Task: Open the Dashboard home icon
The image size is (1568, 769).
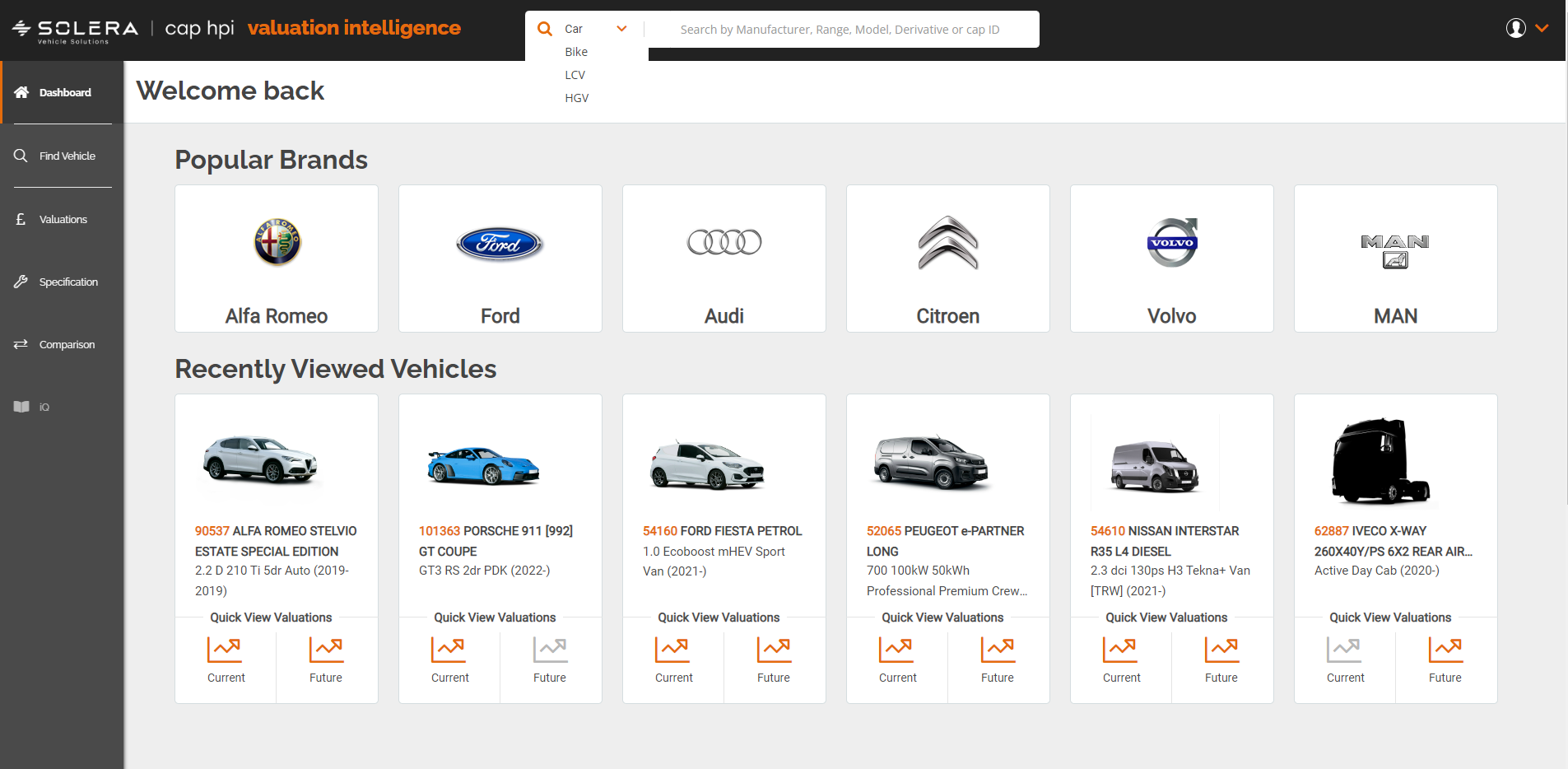Action: click(21, 92)
